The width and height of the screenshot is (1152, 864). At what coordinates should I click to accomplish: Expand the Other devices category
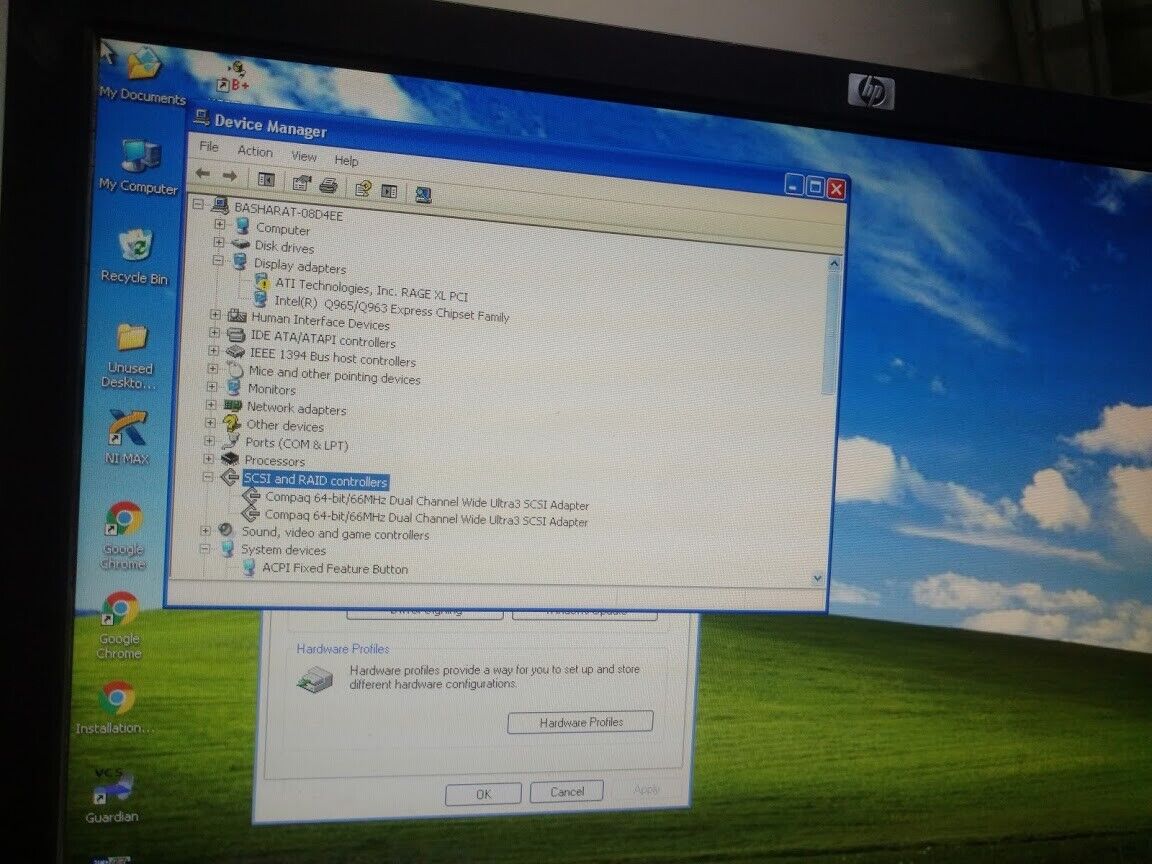(x=210, y=423)
